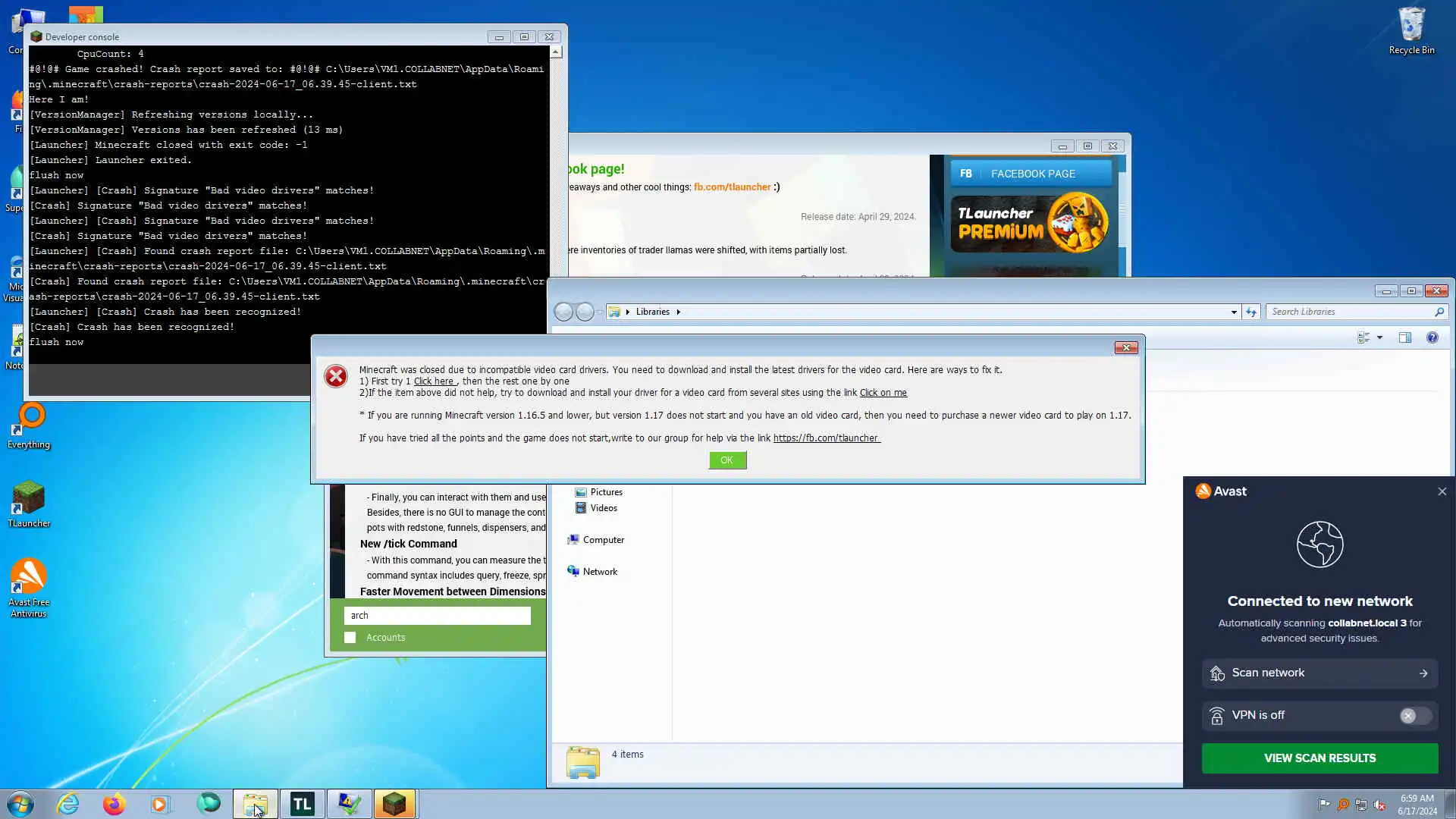Image resolution: width=1456 pixels, height=819 pixels.
Task: Click the TLauncher Premium banner
Action: [x=1031, y=224]
